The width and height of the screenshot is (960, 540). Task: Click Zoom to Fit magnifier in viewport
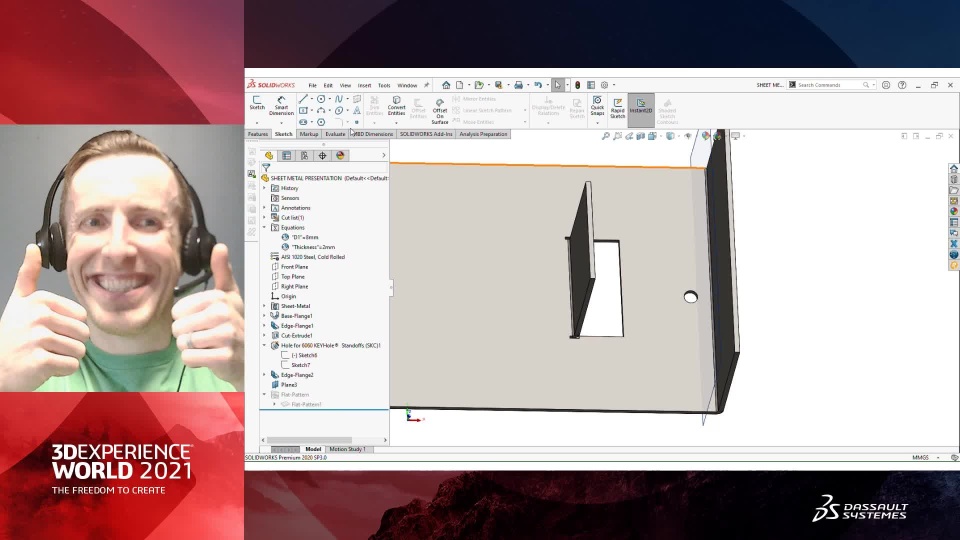[x=606, y=136]
